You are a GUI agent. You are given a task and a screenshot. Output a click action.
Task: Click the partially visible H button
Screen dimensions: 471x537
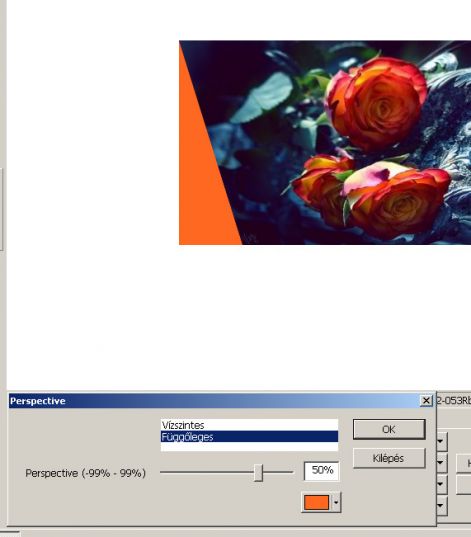tap(464, 463)
